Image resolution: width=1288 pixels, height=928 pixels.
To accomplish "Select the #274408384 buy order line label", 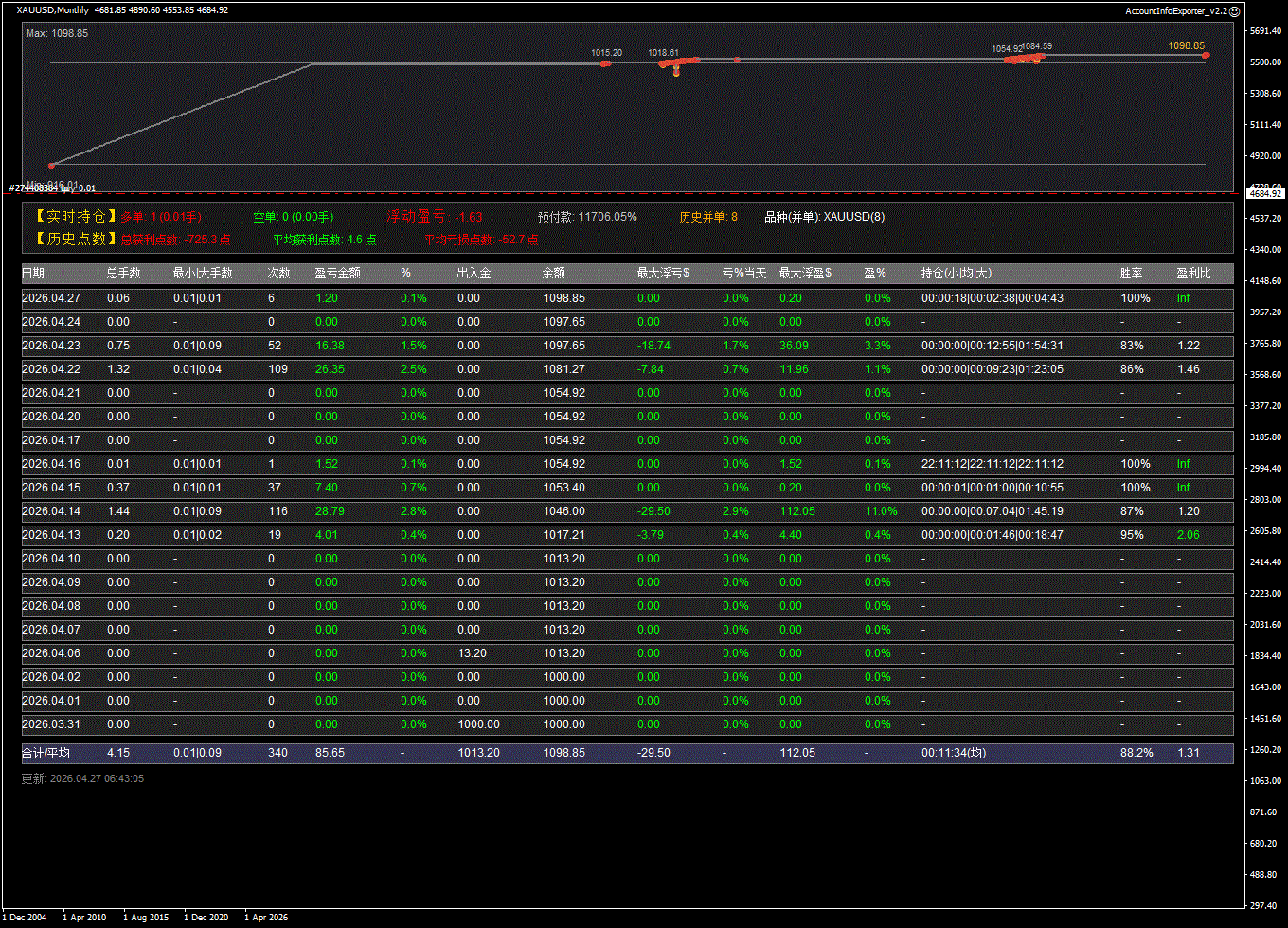I will point(52,188).
